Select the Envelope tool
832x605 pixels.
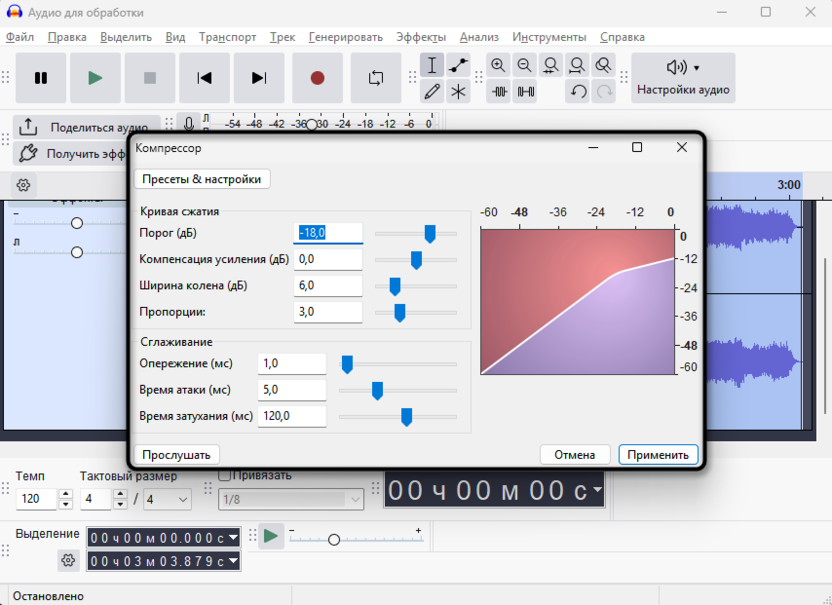coord(458,66)
